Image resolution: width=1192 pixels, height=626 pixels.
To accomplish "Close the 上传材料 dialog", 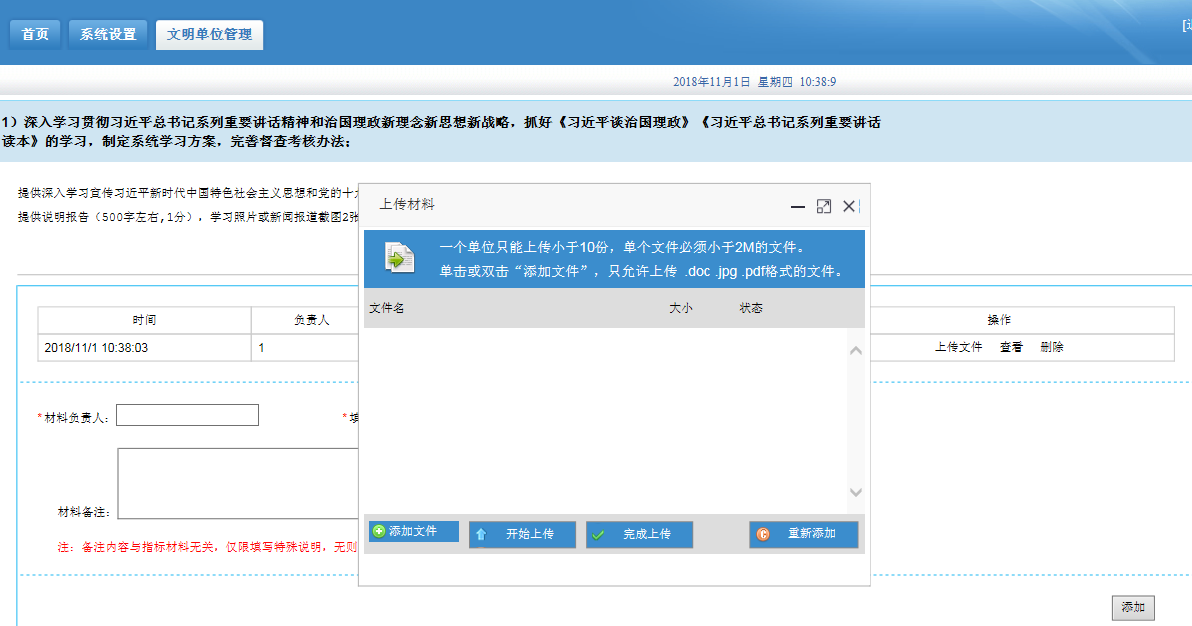I will pos(848,206).
